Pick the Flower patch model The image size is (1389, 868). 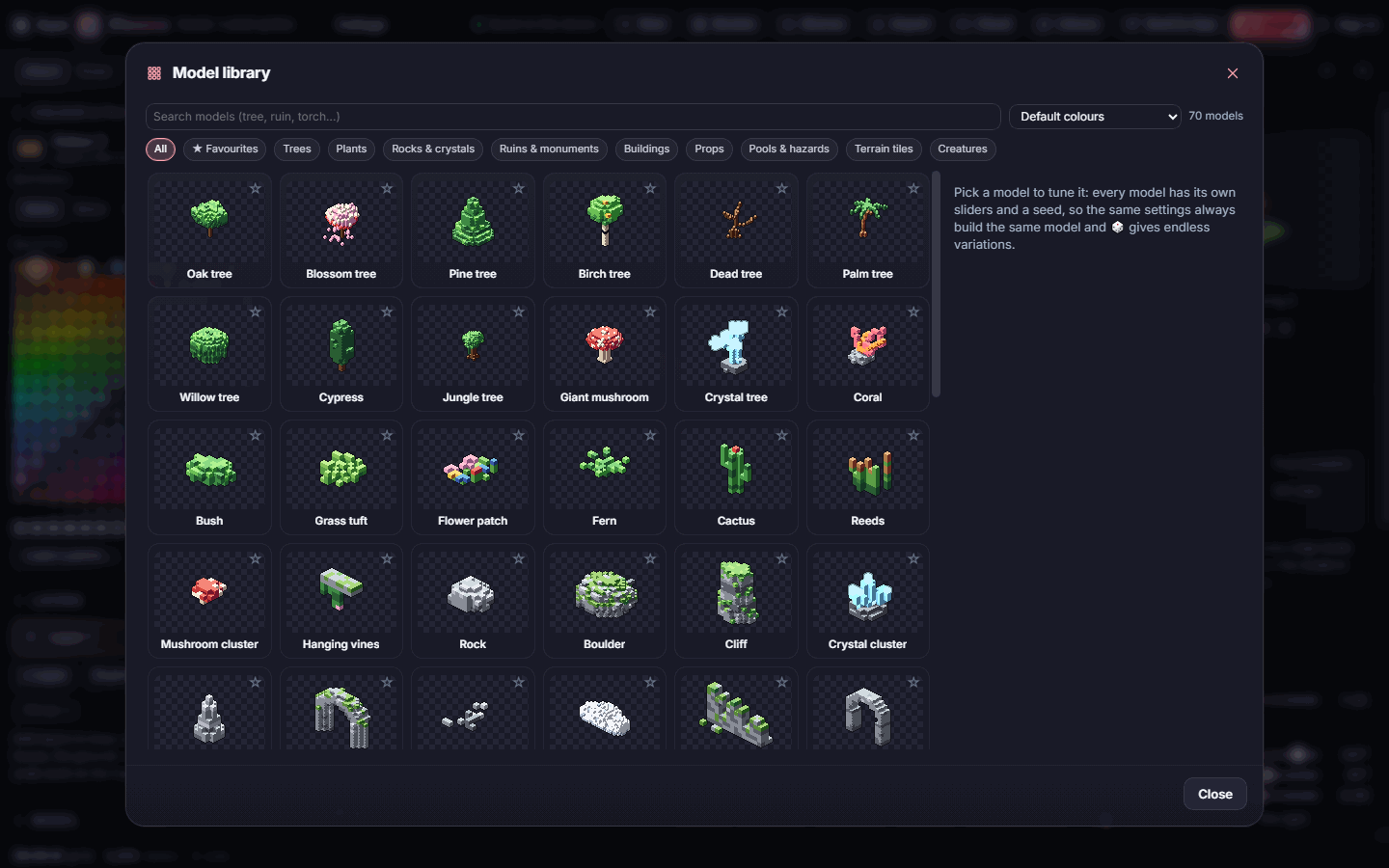[473, 477]
